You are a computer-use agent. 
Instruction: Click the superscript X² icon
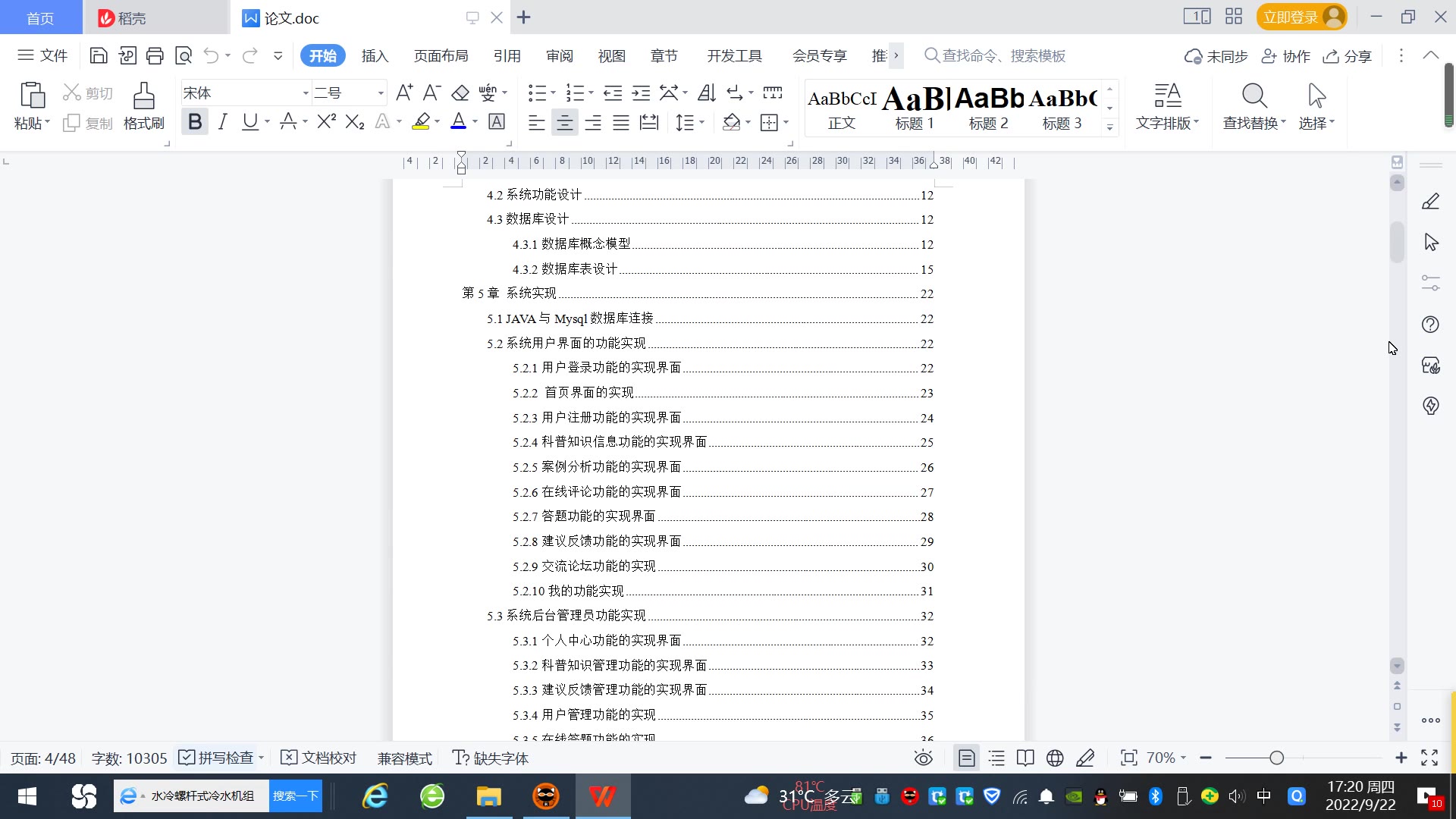click(326, 121)
